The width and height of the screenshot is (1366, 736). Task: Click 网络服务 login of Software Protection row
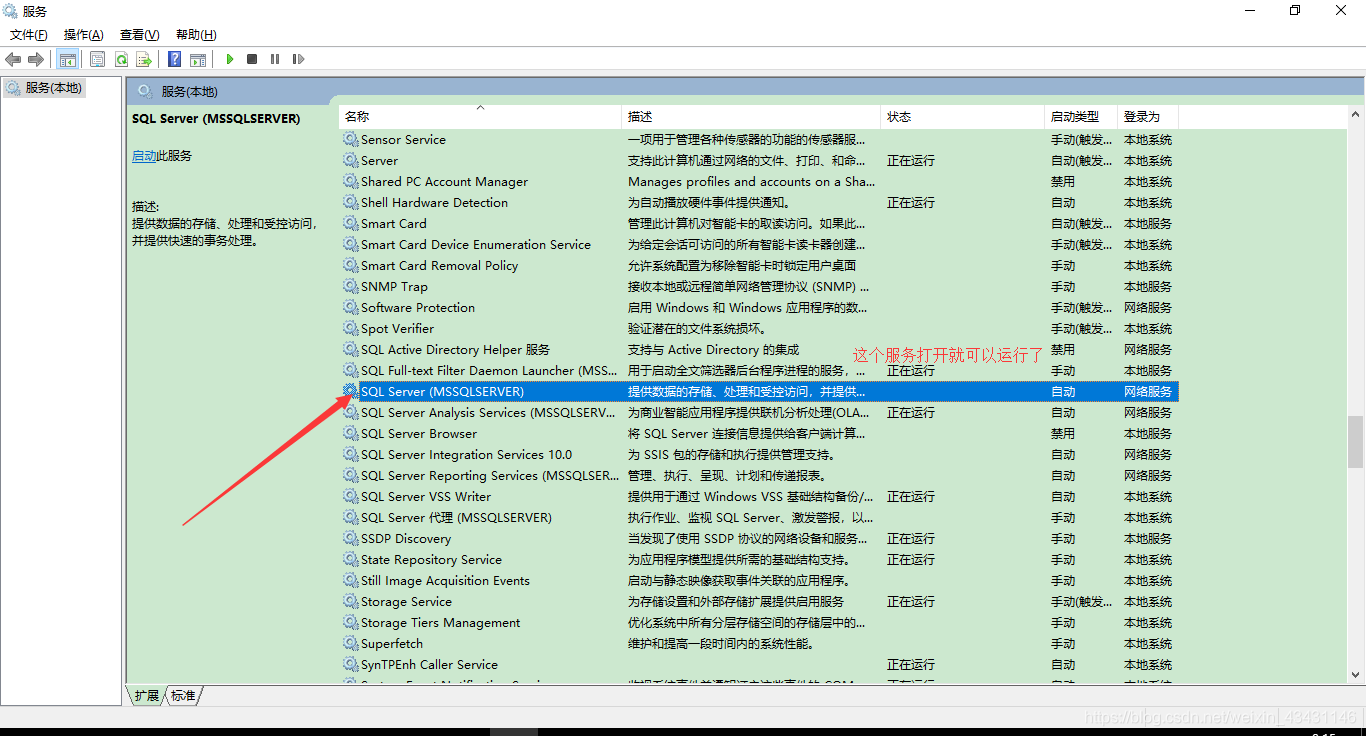[1148, 307]
